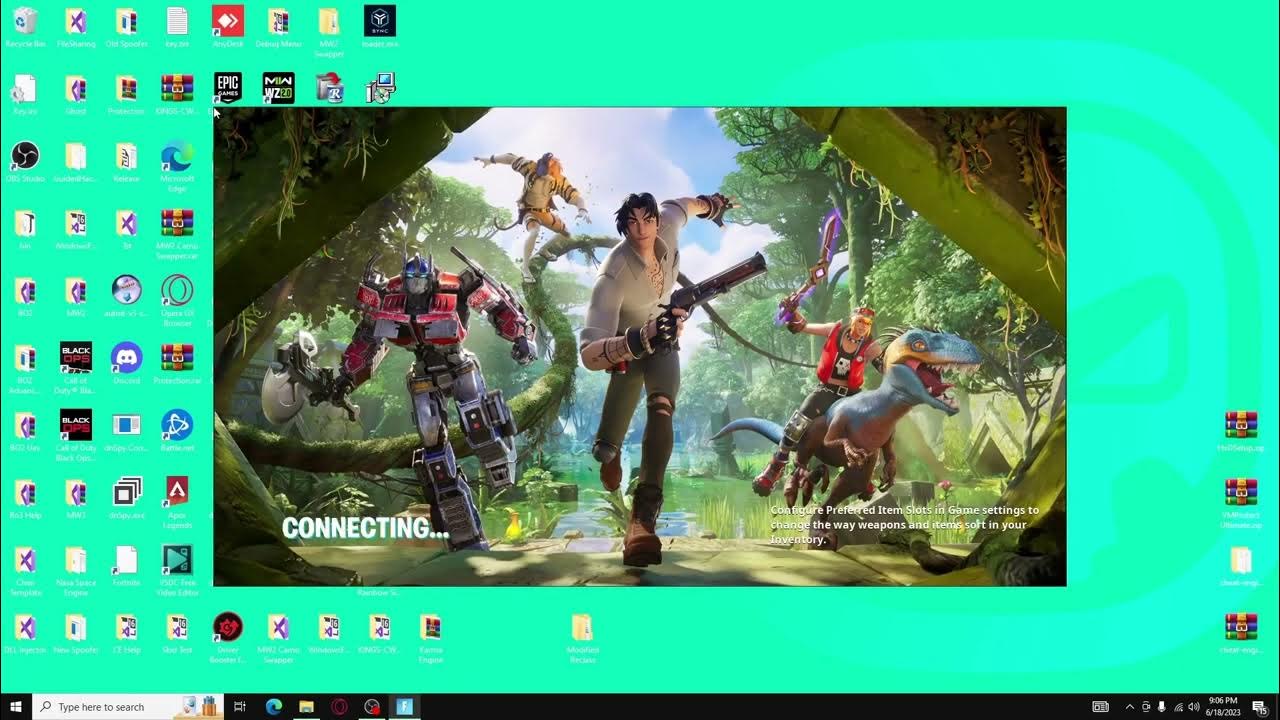Open Microsoft Edge on the taskbar
1280x720 pixels.
click(273, 706)
